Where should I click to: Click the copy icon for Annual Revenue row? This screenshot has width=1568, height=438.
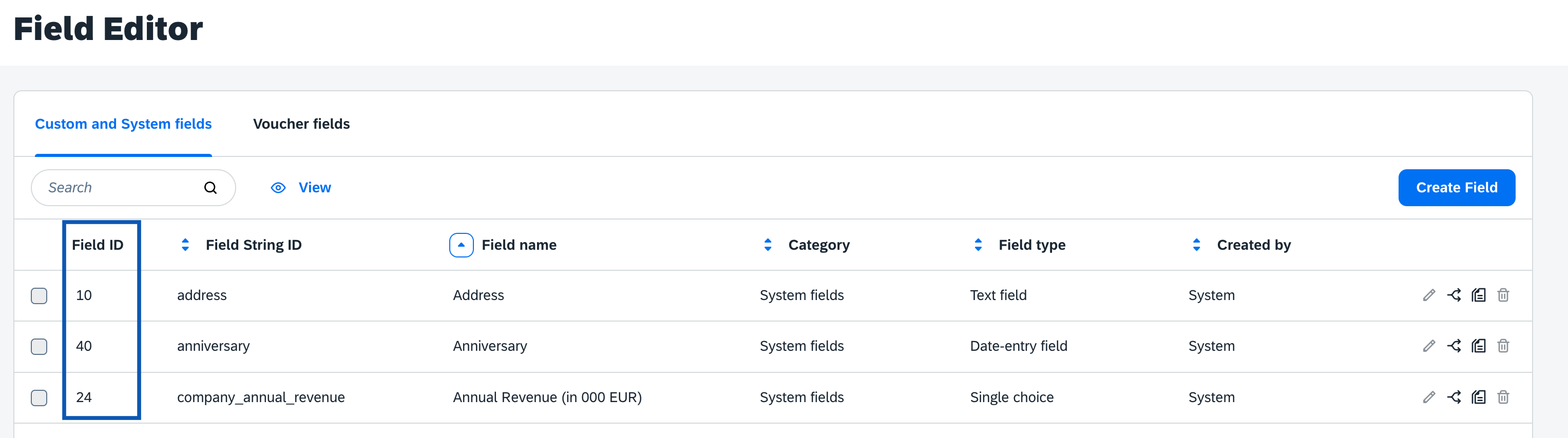click(x=1479, y=397)
